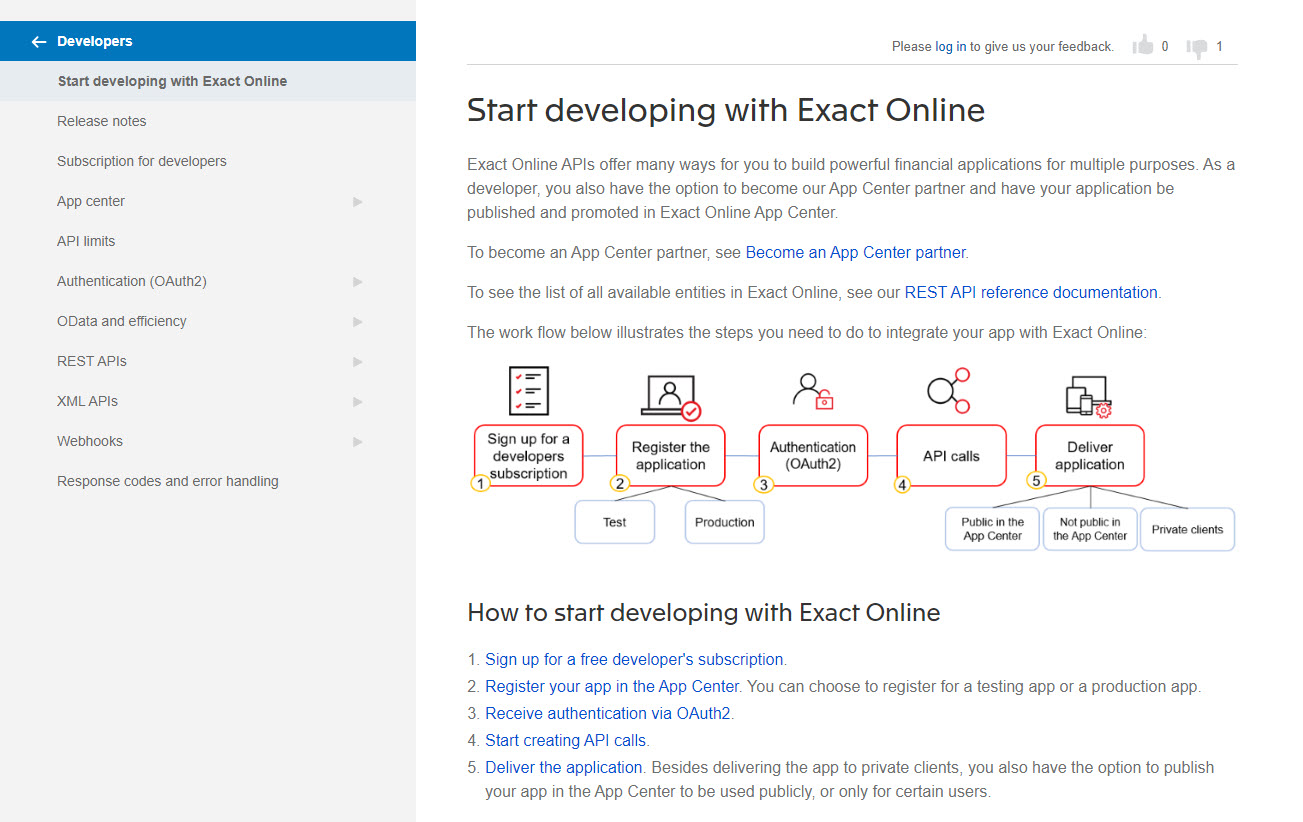The image size is (1303, 822).
Task: Open Become an App Center partner link
Action: [x=856, y=252]
